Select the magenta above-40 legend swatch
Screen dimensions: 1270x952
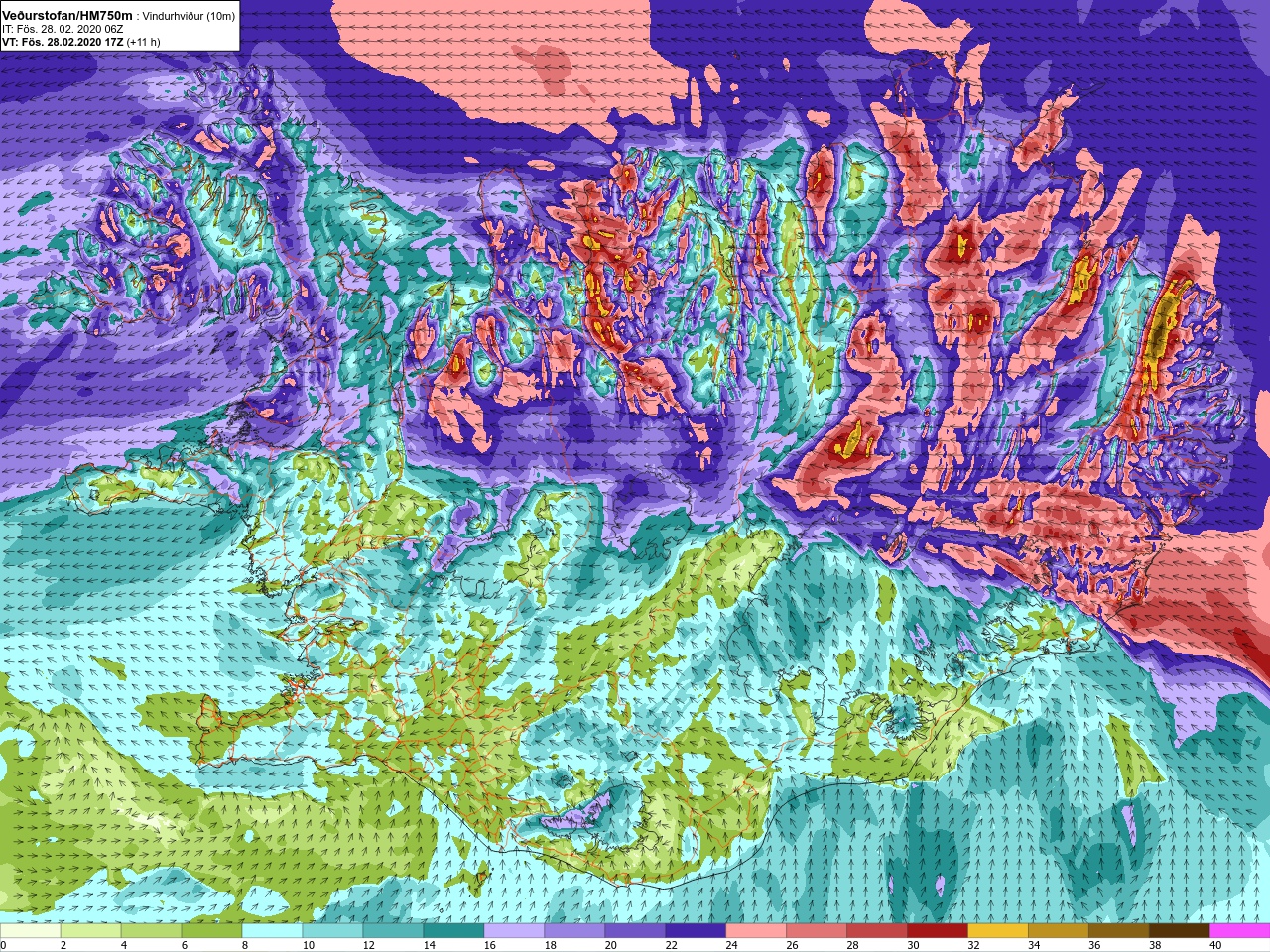(x=1240, y=932)
